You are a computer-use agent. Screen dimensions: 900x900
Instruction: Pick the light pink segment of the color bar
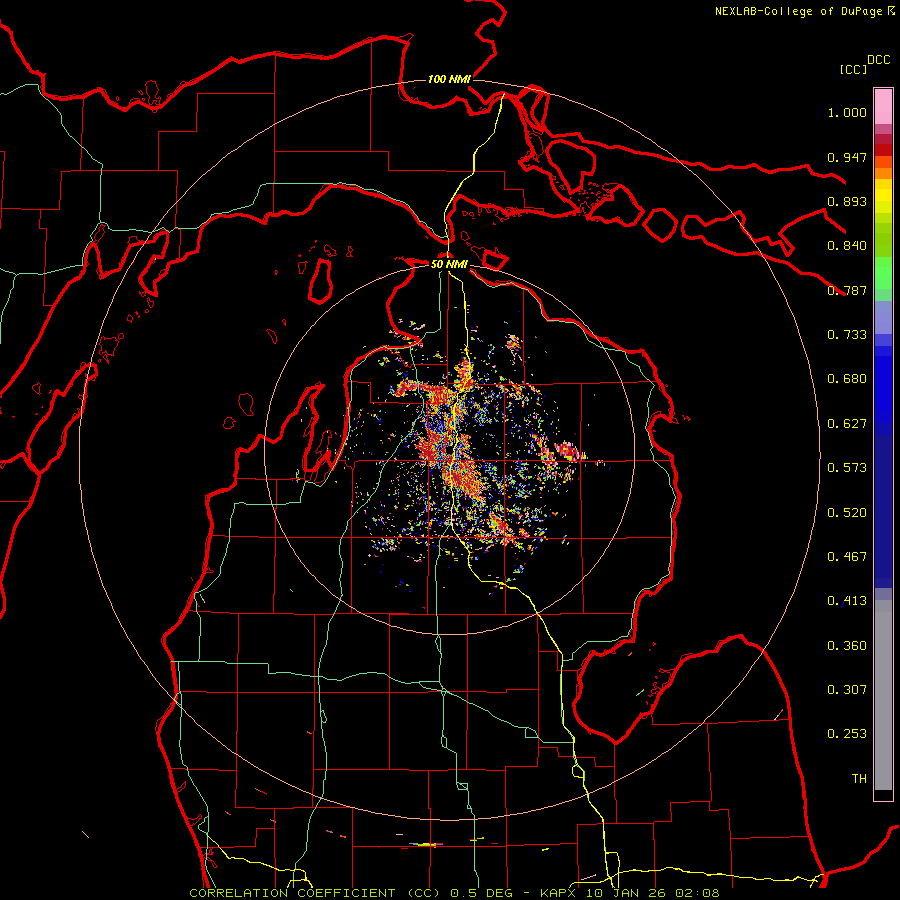pyautogui.click(x=883, y=107)
